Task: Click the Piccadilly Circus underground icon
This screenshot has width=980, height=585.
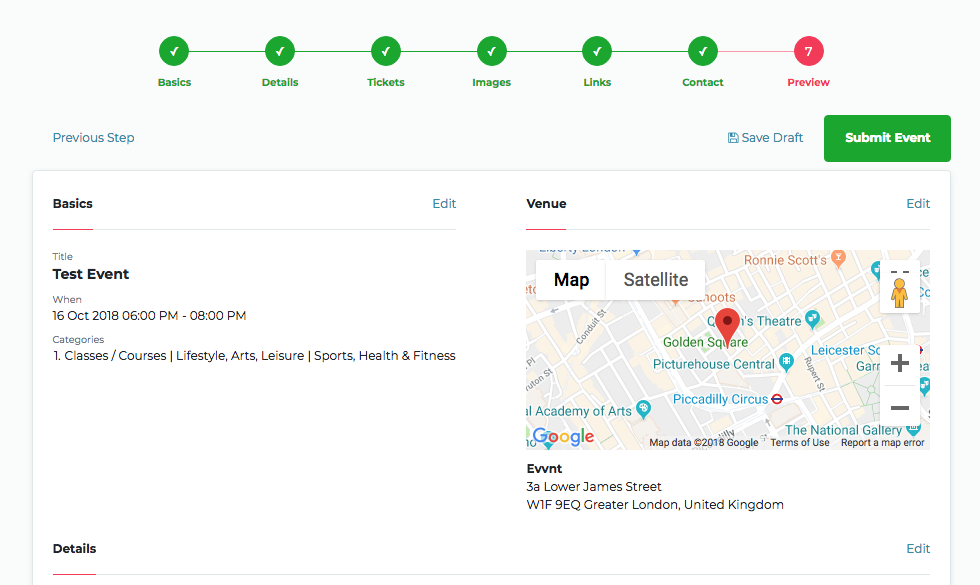Action: (x=777, y=399)
